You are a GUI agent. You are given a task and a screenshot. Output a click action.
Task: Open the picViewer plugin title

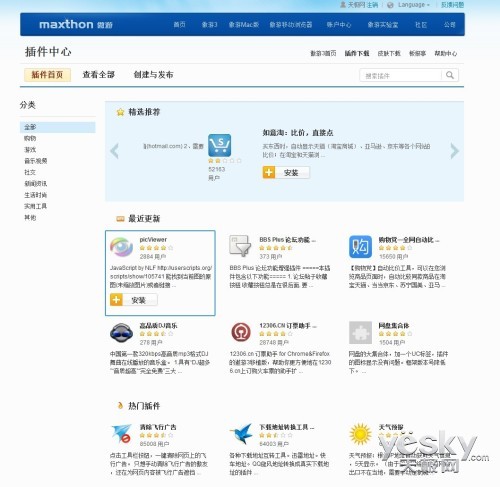tap(153, 239)
